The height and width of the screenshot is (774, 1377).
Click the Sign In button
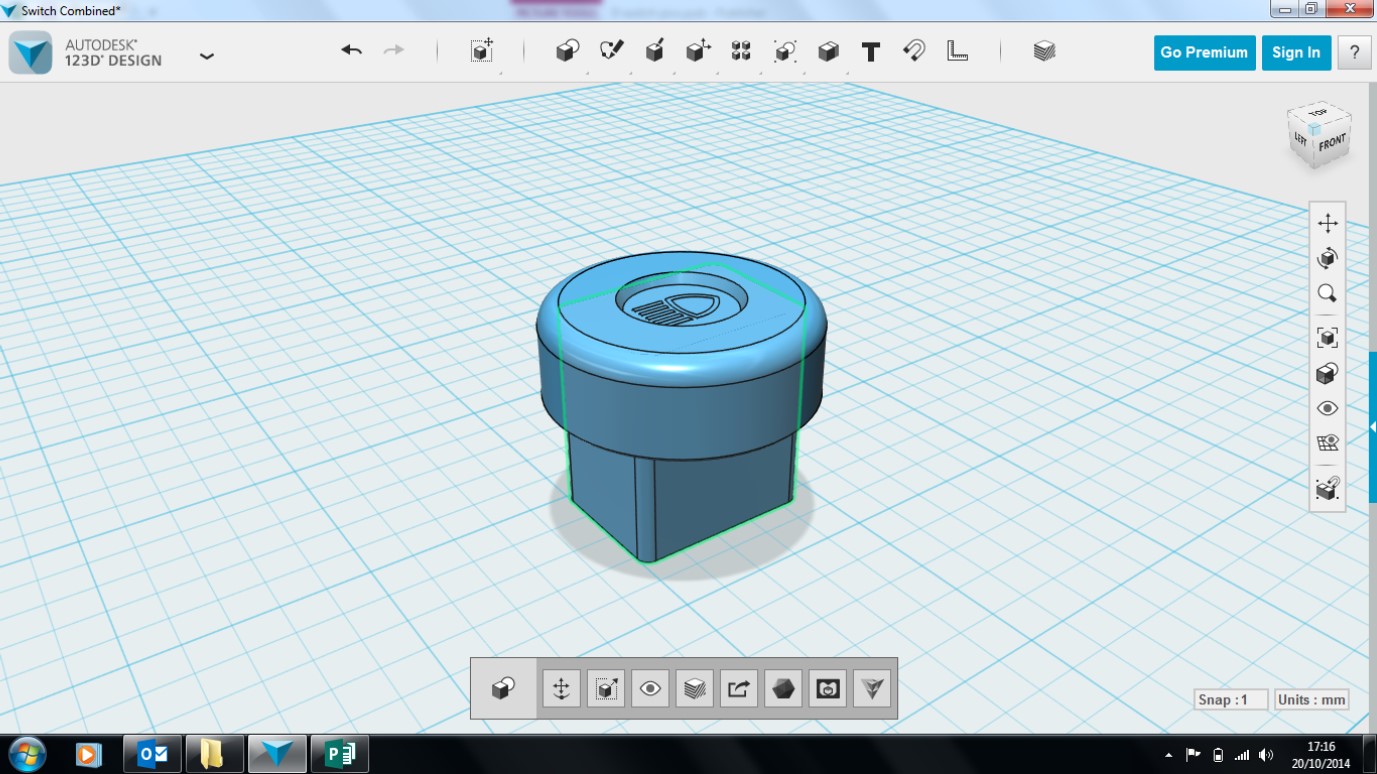point(1295,53)
